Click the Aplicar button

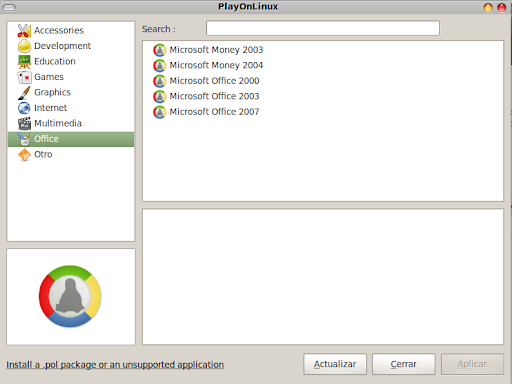pos(472,364)
